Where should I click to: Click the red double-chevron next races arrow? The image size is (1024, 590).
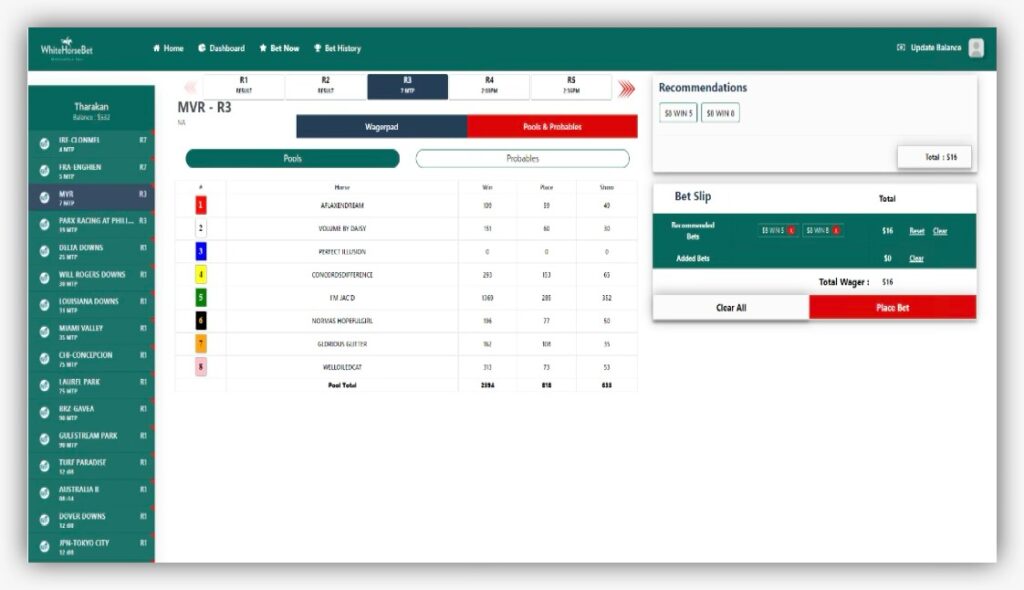pyautogui.click(x=627, y=89)
